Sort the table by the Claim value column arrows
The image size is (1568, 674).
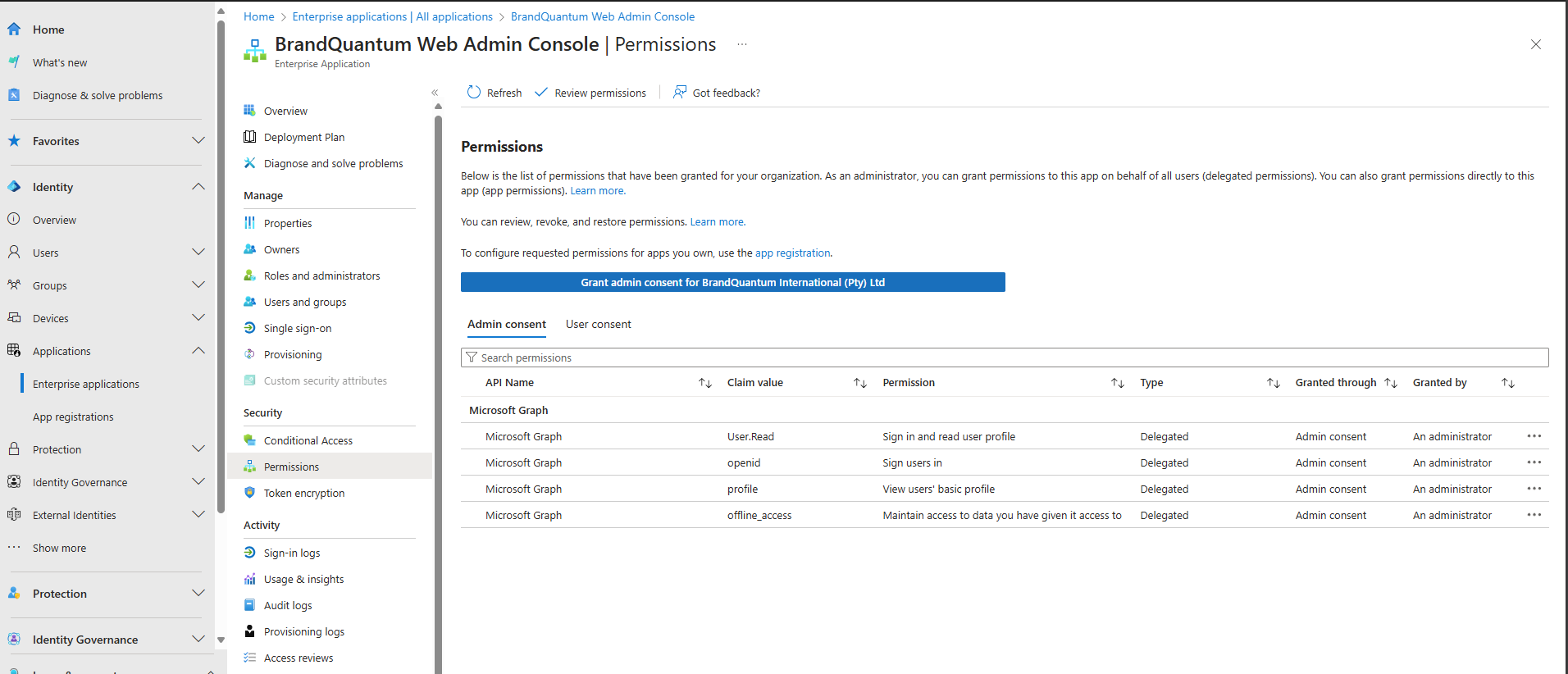(x=860, y=383)
